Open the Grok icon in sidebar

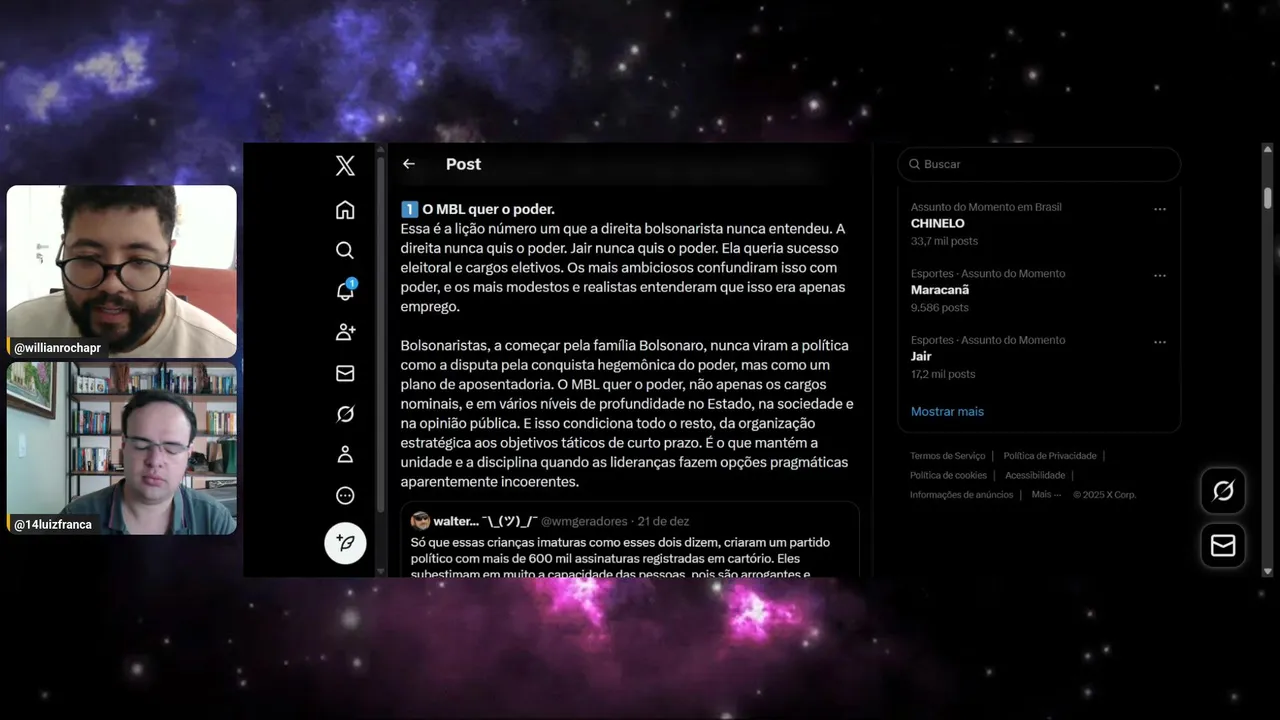[x=345, y=414]
